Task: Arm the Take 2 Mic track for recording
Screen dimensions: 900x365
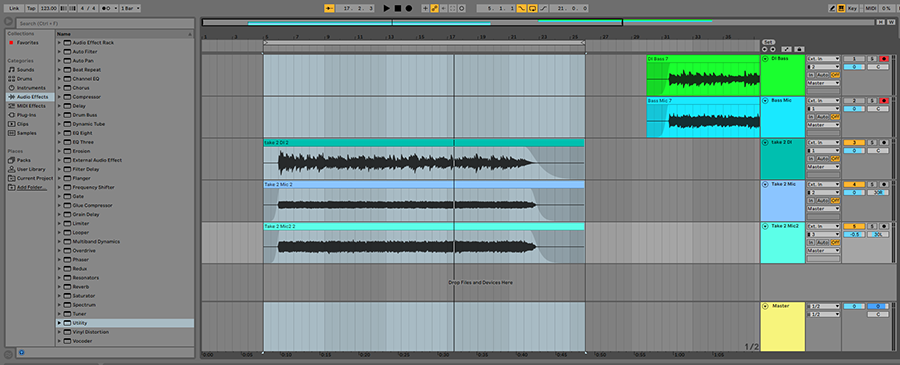Action: click(884, 184)
